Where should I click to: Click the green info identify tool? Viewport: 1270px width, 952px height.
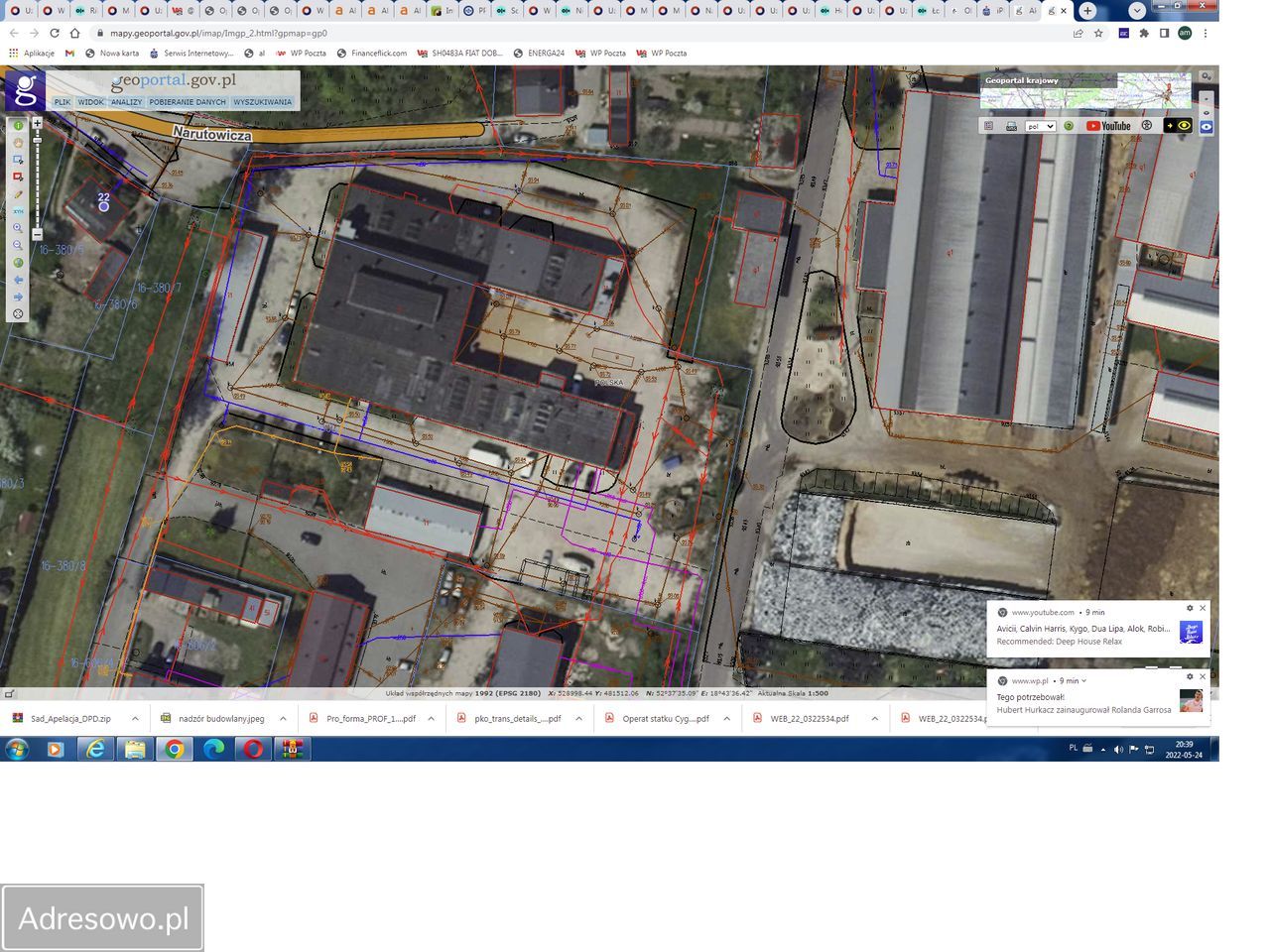pos(18,126)
